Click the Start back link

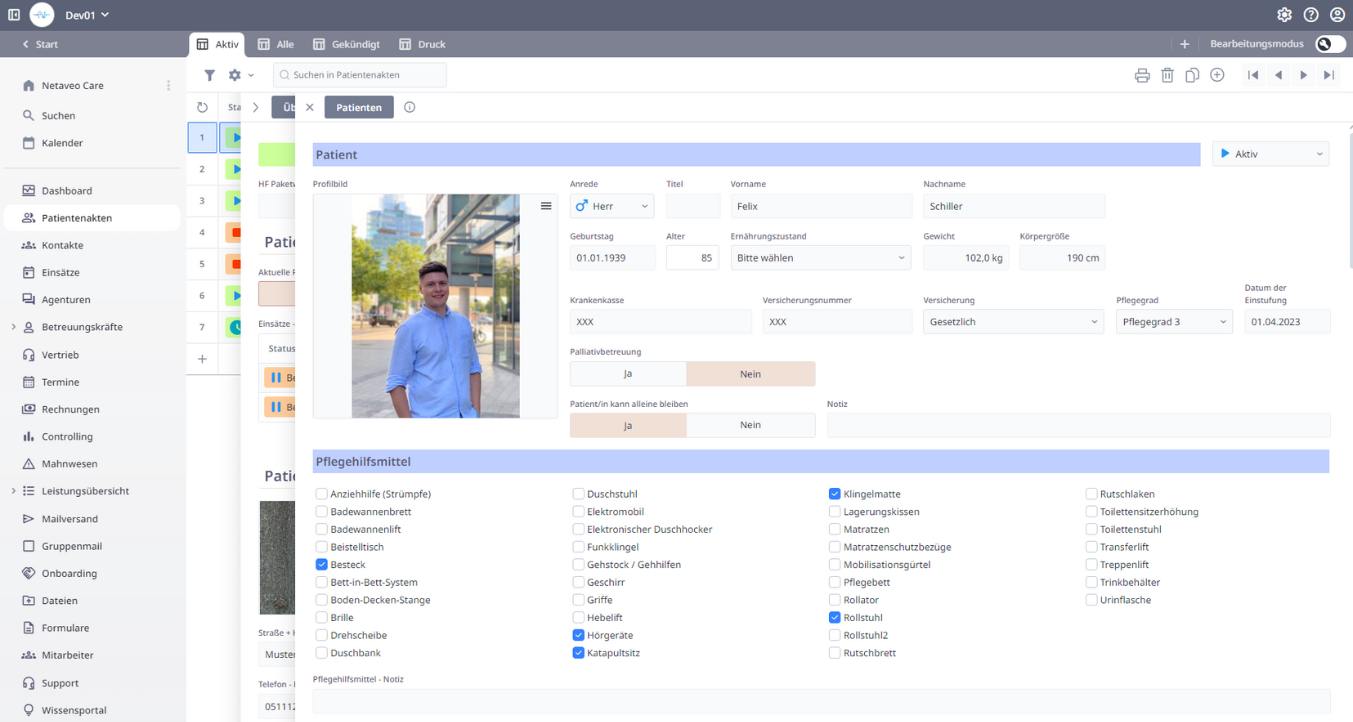pos(40,44)
